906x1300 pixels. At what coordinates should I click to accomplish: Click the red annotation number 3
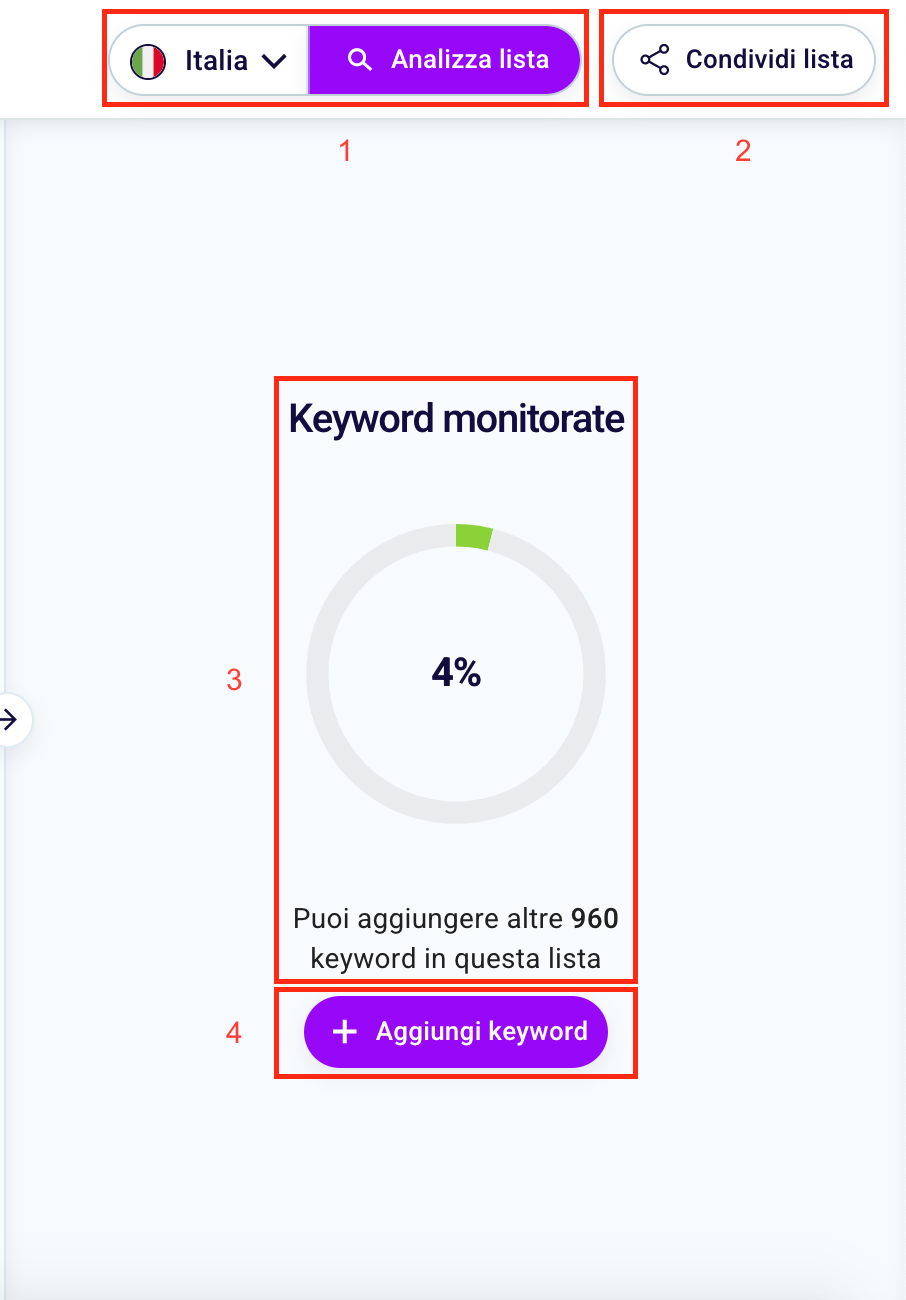(x=234, y=680)
